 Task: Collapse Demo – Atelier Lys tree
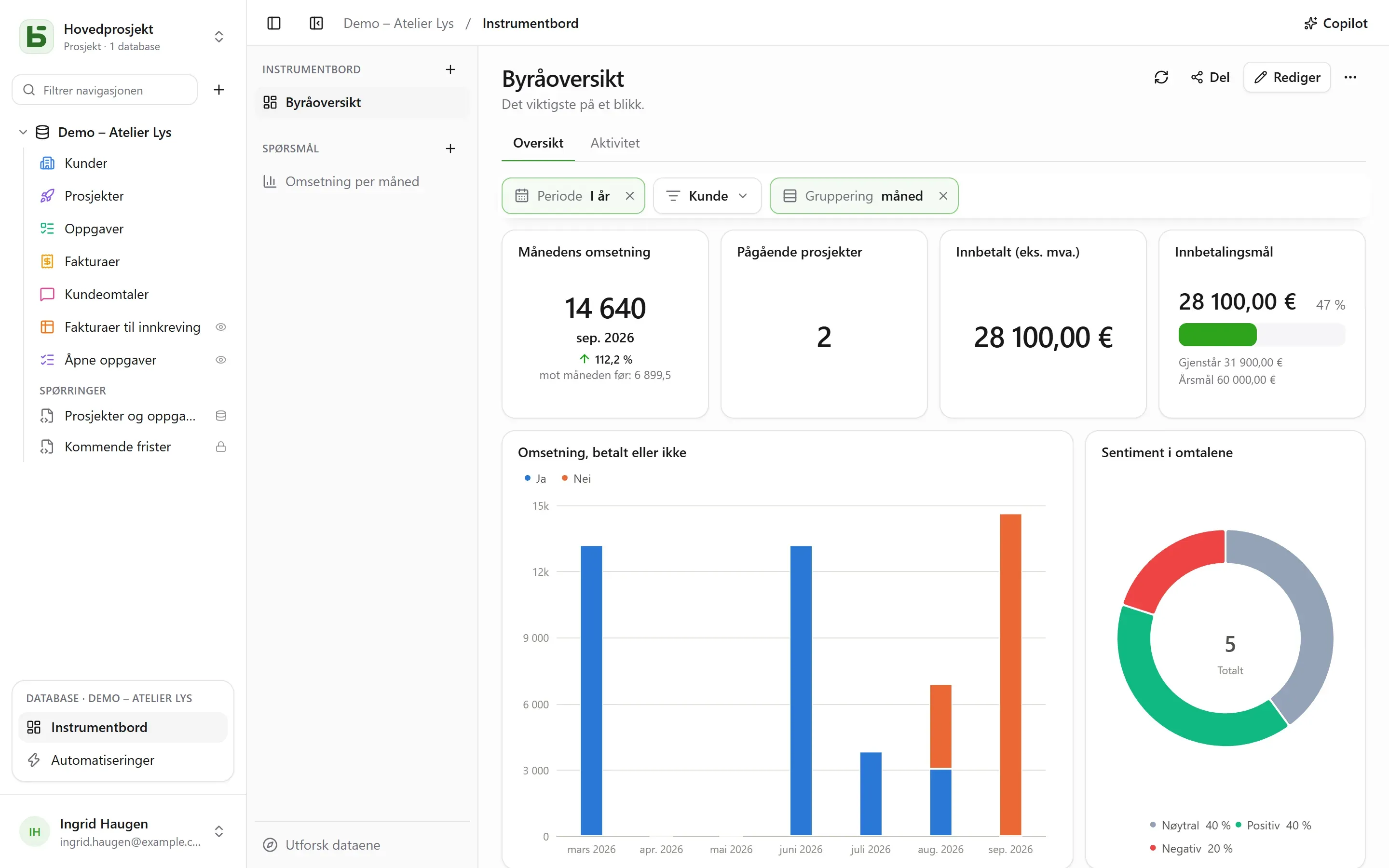23,132
